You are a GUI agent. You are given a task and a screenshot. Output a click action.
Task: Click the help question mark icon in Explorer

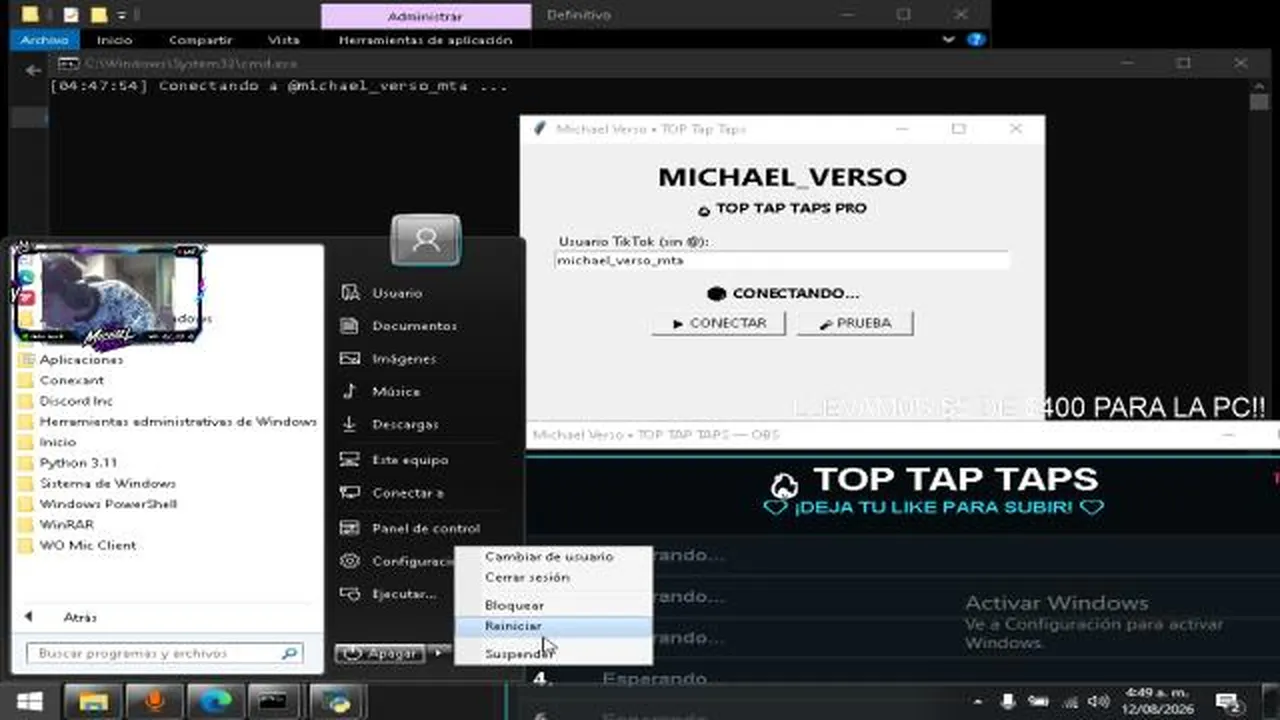[976, 40]
